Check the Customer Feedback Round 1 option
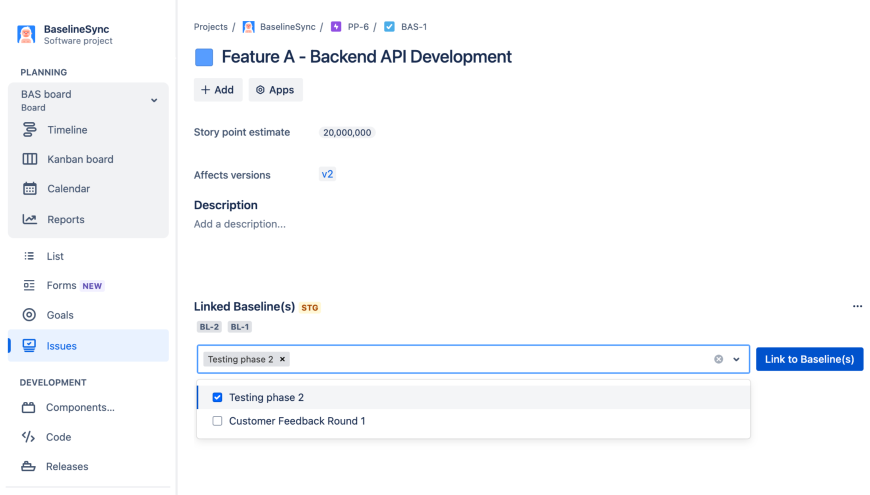The height and width of the screenshot is (495, 870). (x=217, y=421)
